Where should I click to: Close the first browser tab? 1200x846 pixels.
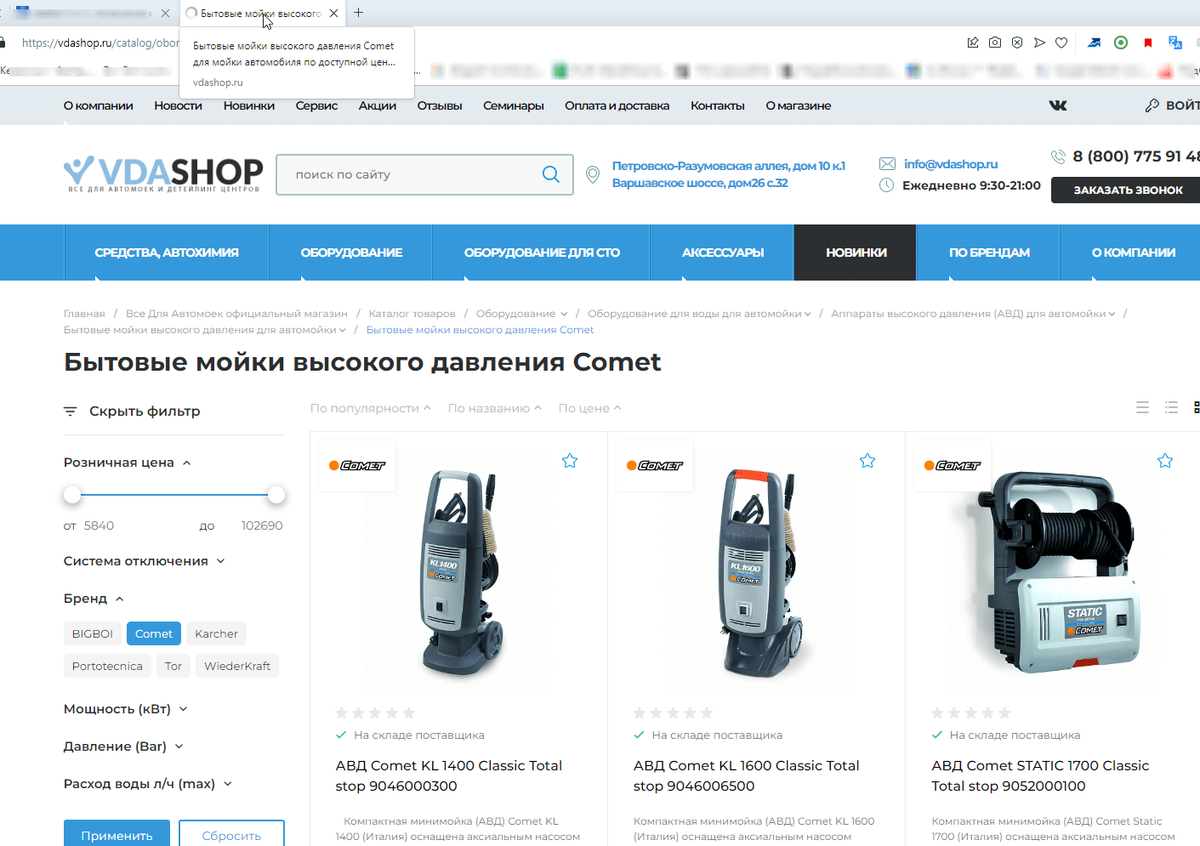tap(166, 13)
